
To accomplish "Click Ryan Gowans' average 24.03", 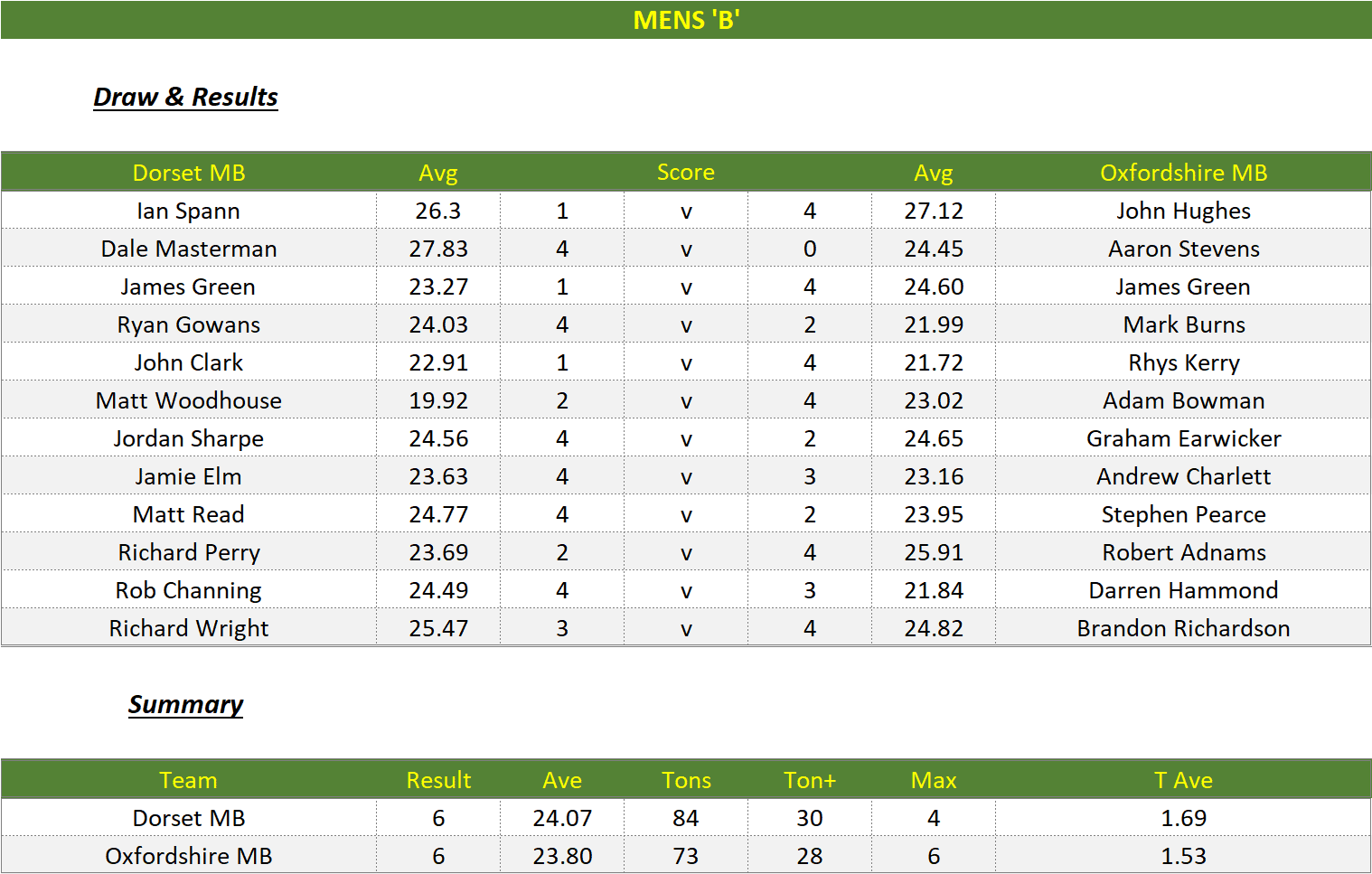I will click(438, 324).
